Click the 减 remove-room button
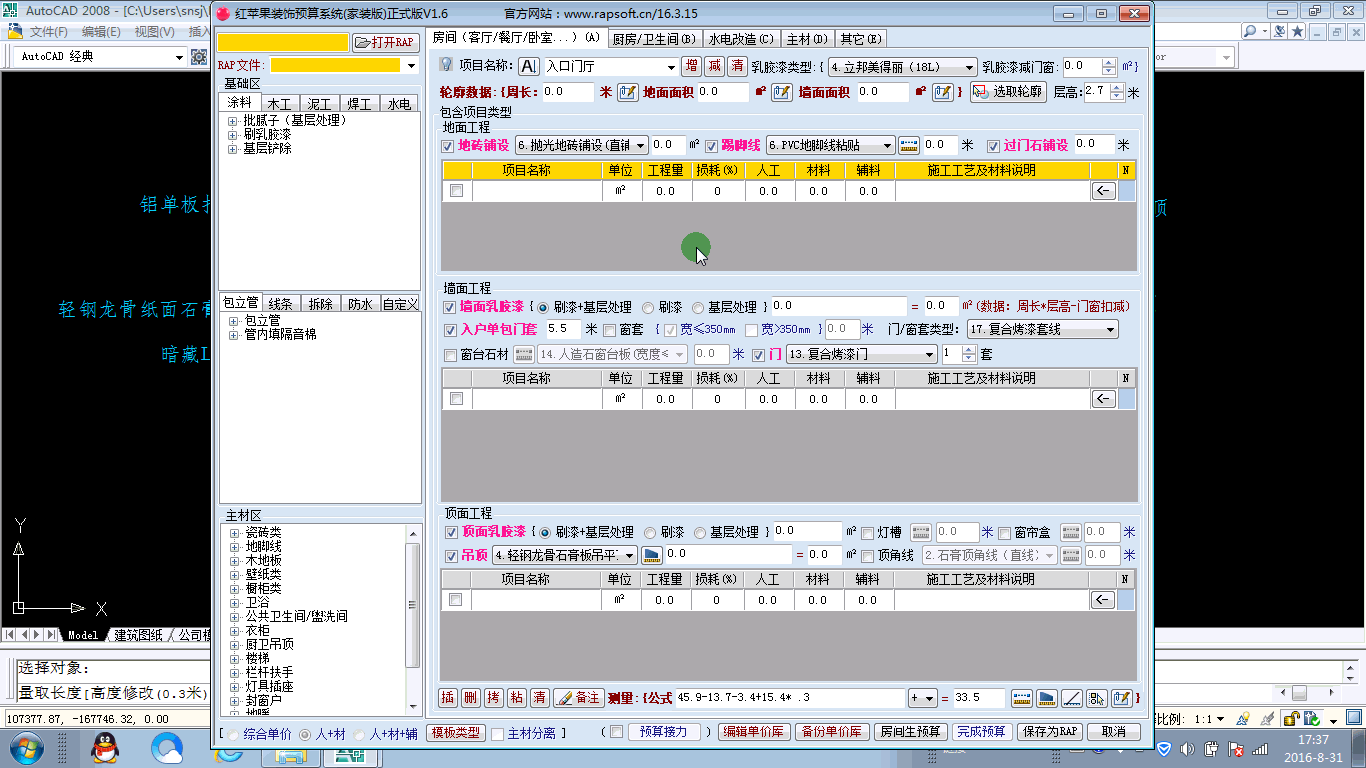The height and width of the screenshot is (768, 1366). [714, 67]
